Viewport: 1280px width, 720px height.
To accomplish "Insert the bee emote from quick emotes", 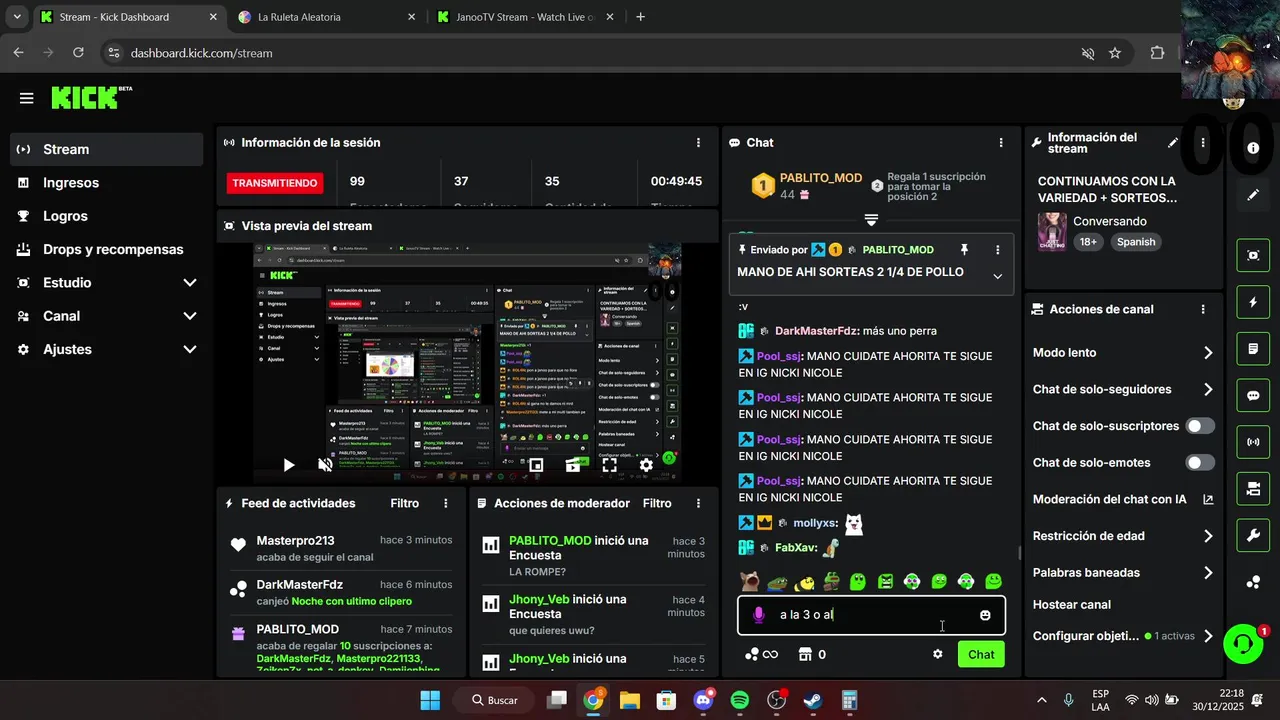I will [x=804, y=581].
